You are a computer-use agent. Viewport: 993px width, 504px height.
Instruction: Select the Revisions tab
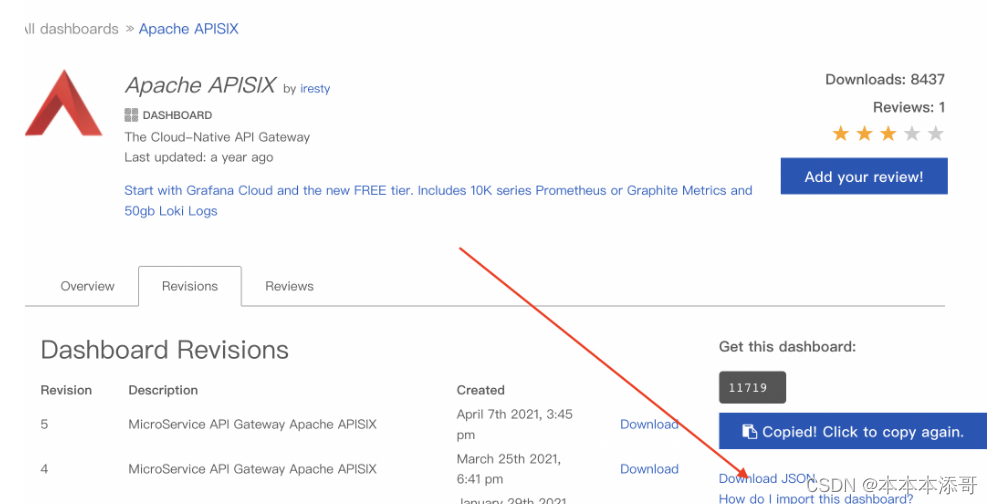(x=190, y=286)
